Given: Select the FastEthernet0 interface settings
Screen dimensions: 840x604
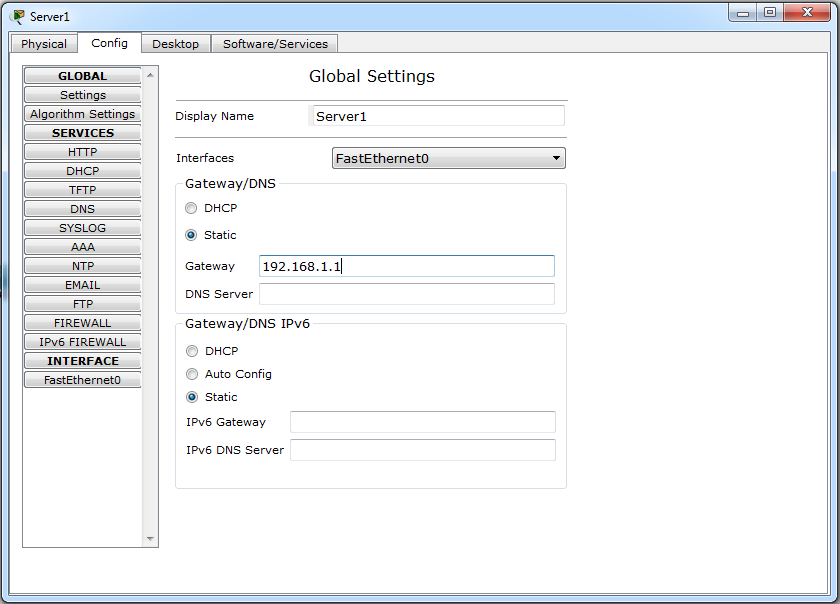Looking at the screenshot, I should [82, 379].
